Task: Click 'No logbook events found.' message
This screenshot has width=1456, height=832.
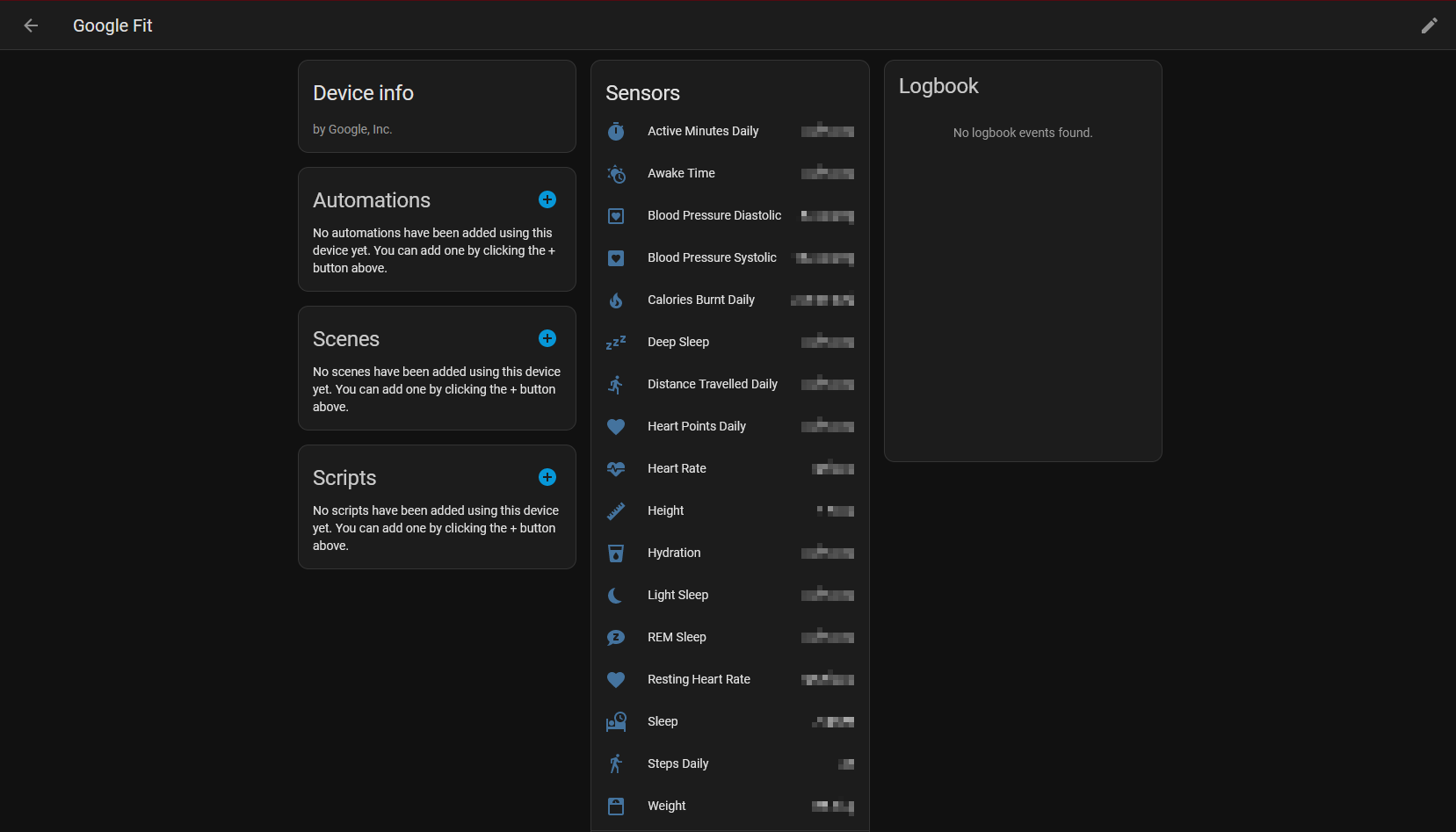Action: click(x=1023, y=133)
